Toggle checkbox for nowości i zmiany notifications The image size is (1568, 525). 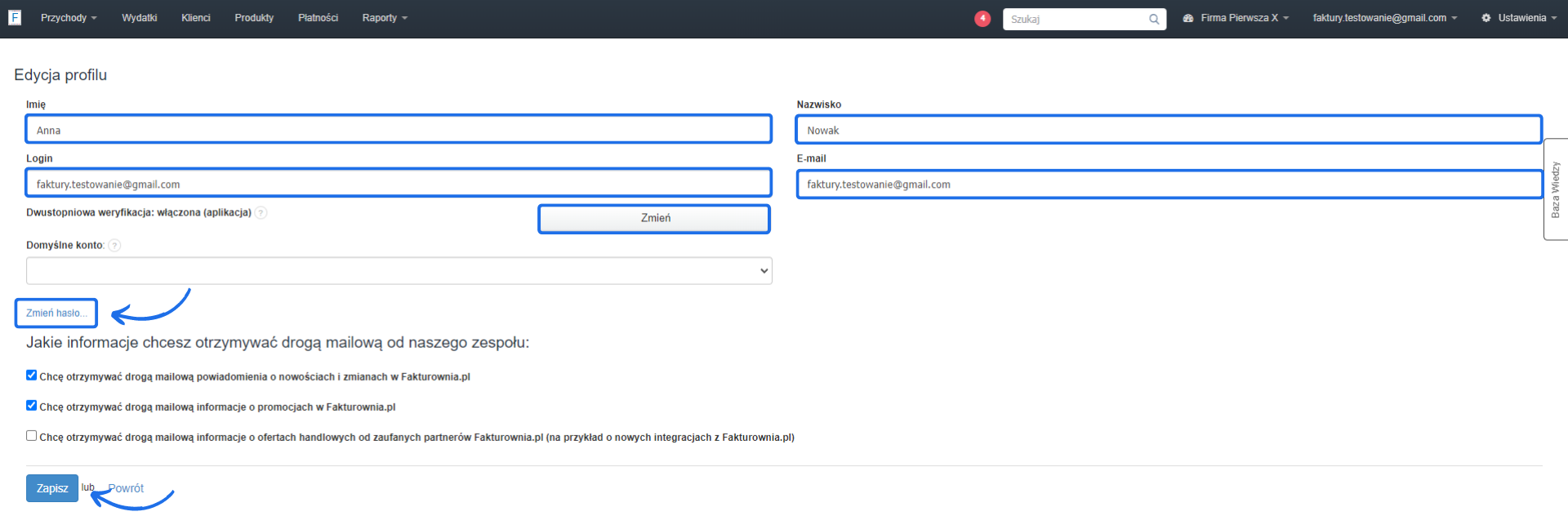point(31,376)
